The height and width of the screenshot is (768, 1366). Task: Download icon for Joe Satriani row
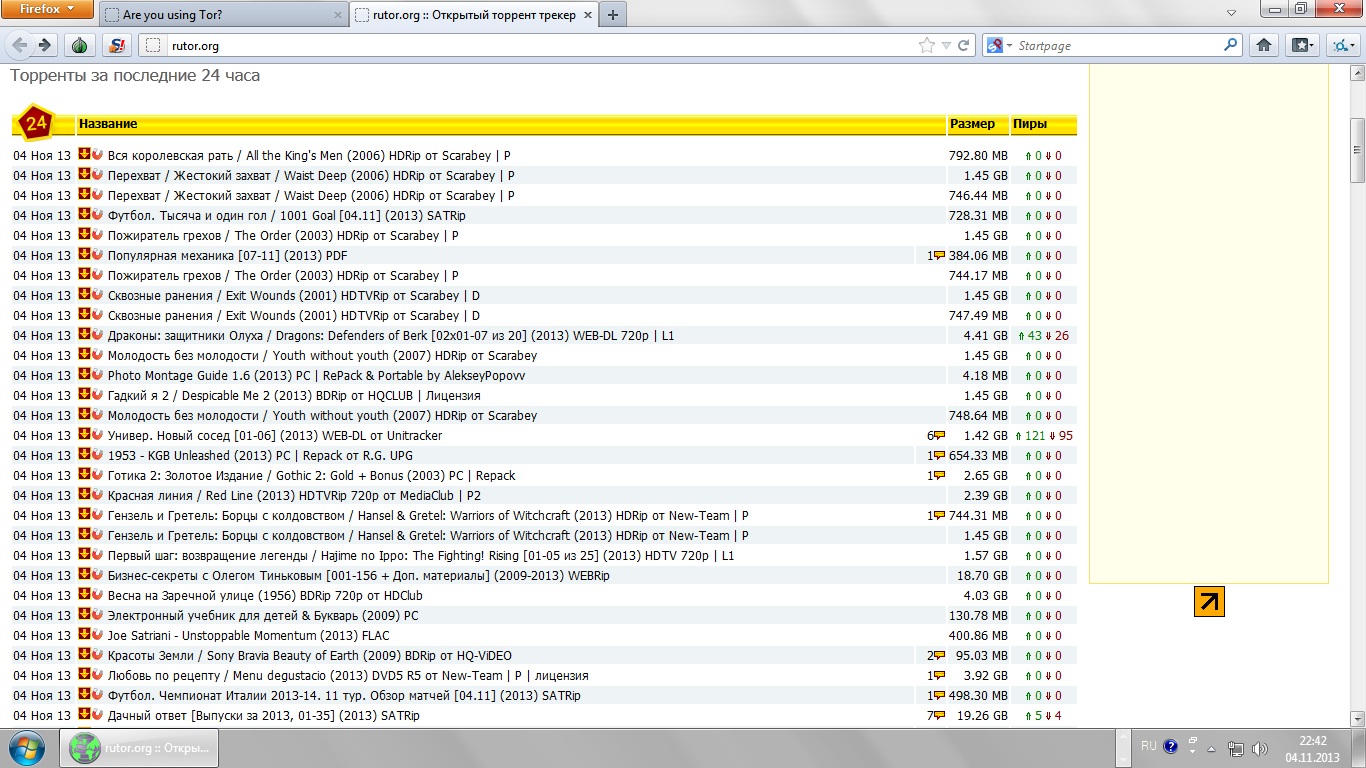click(84, 635)
